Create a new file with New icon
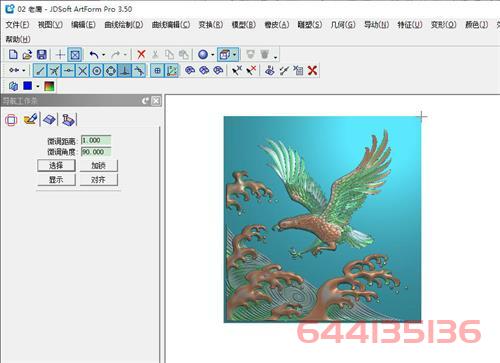 pos(13,55)
